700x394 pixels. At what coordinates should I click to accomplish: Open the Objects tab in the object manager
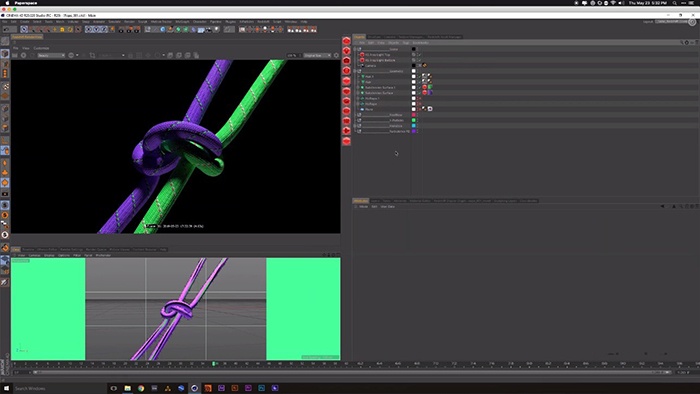point(360,37)
